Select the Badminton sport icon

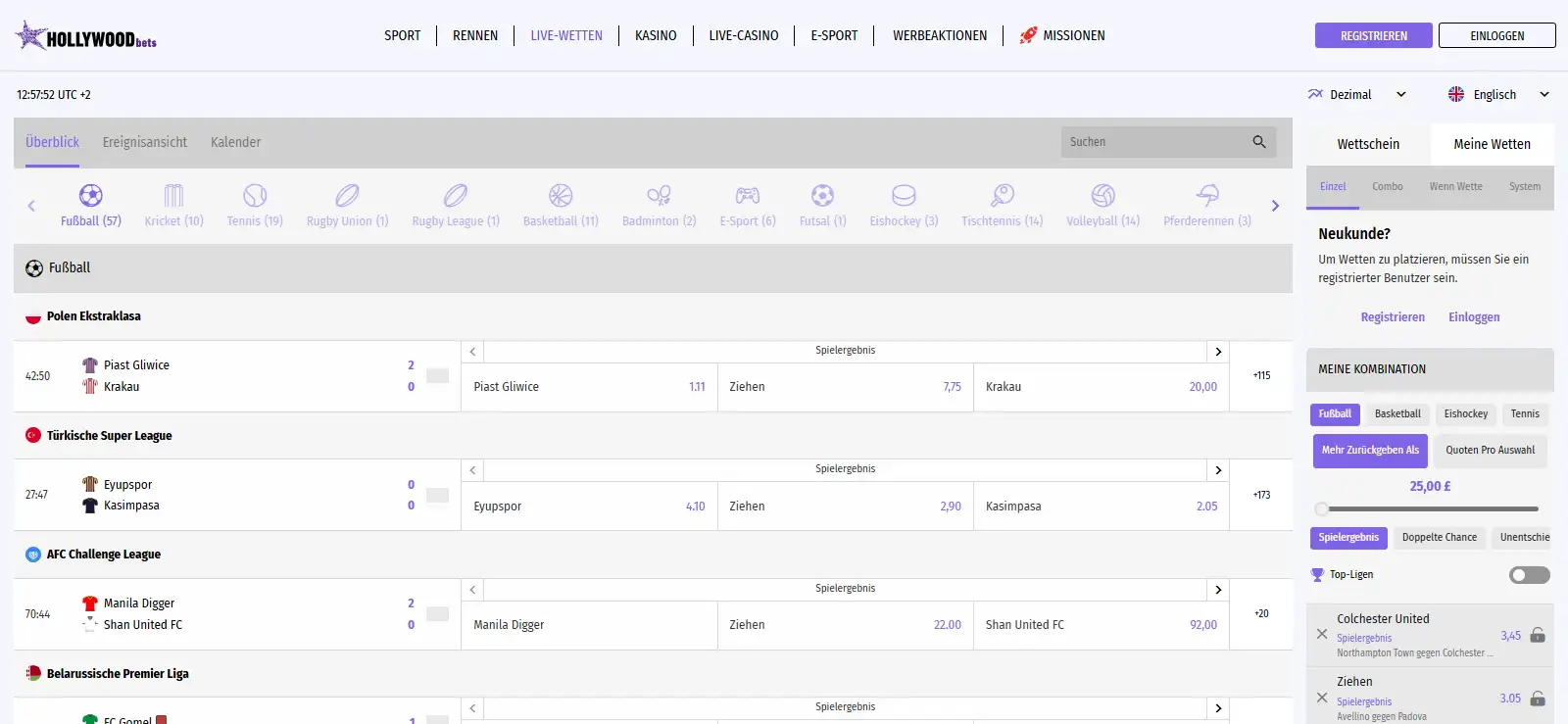coord(660,195)
